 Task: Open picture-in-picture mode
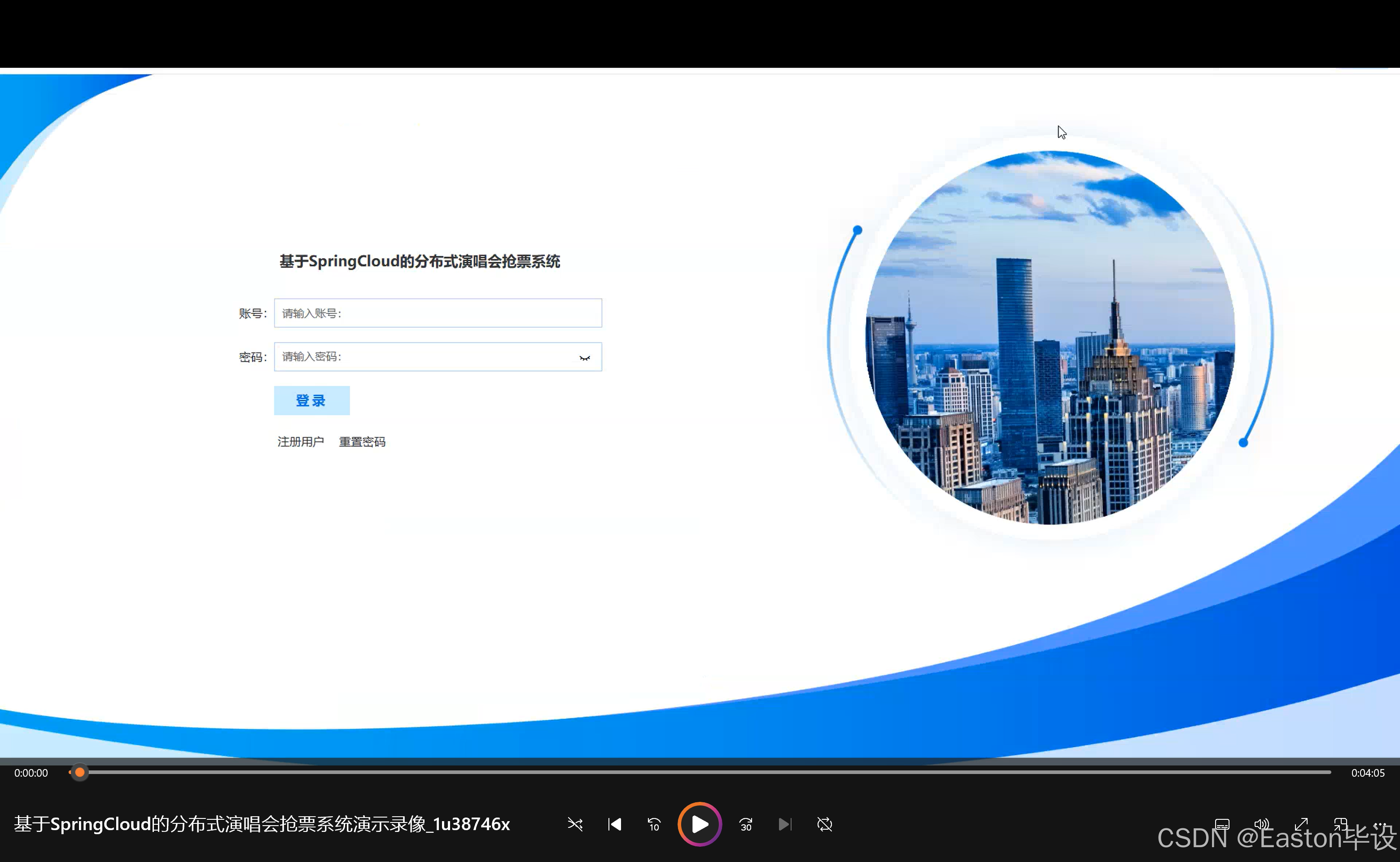point(1341,824)
